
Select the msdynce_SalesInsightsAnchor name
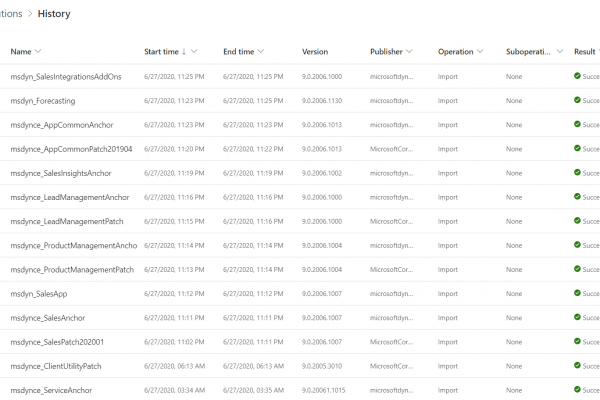tap(61, 173)
